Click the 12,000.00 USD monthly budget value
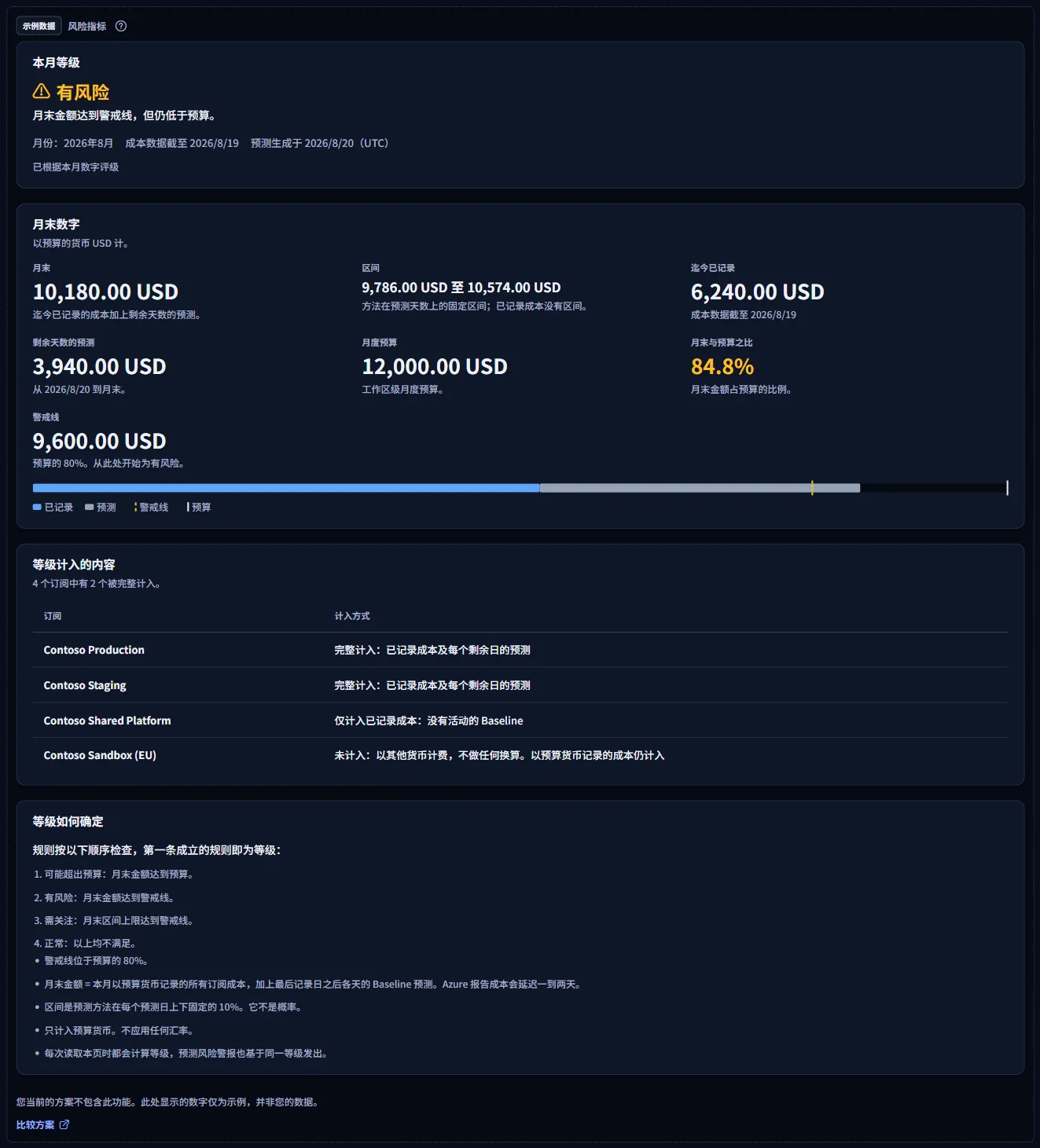The height and width of the screenshot is (1148, 1040). [x=435, y=367]
